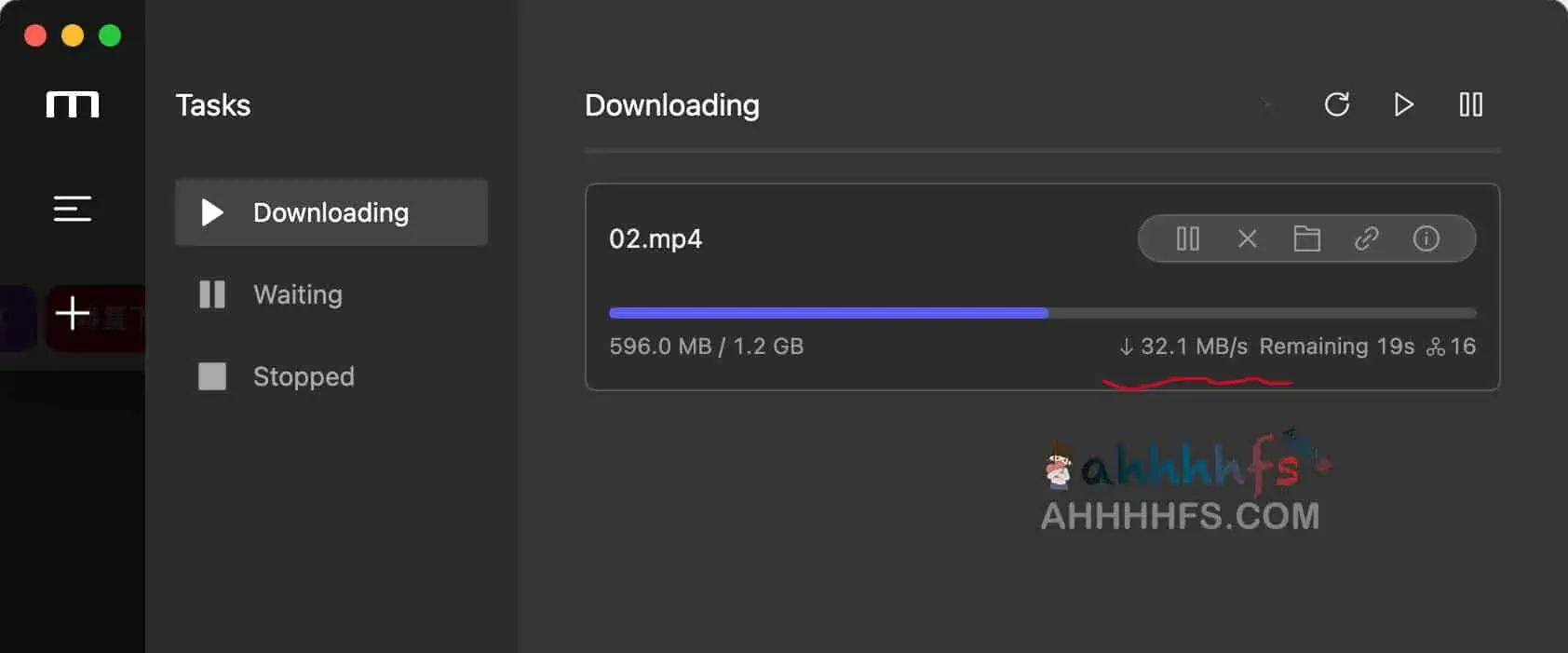
Task: Open the hamburger menu in the sidebar
Action: point(72,209)
